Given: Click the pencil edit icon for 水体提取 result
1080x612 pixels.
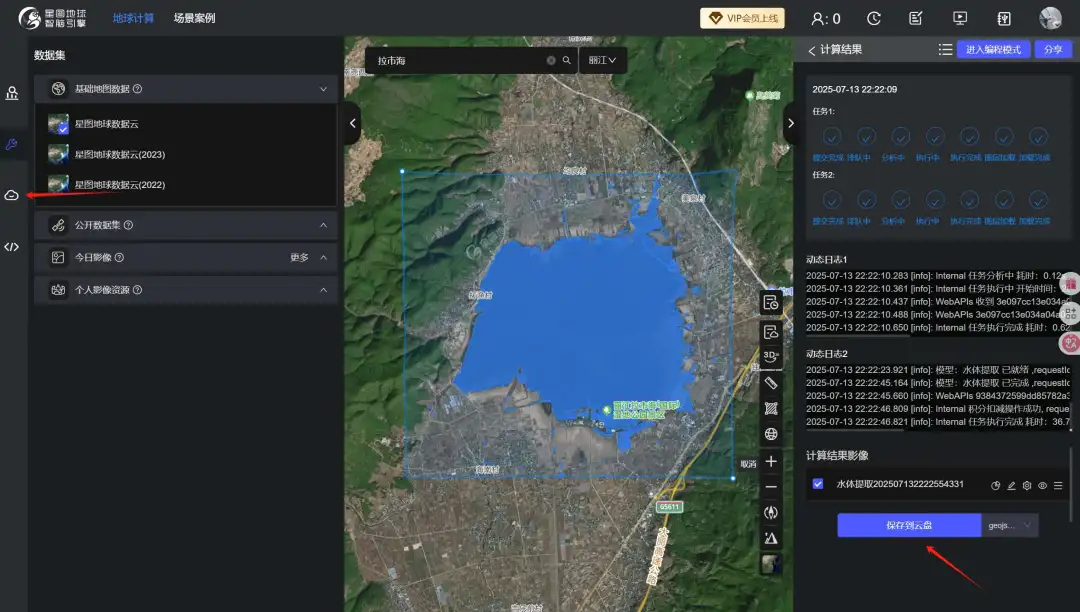Looking at the screenshot, I should coord(1011,485).
